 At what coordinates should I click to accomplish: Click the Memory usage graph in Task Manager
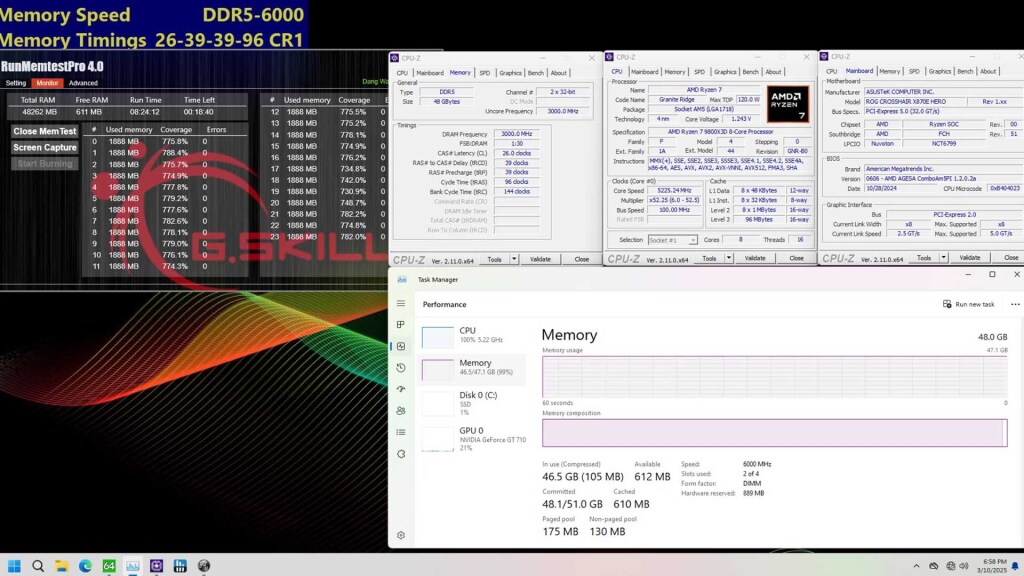tap(775, 376)
